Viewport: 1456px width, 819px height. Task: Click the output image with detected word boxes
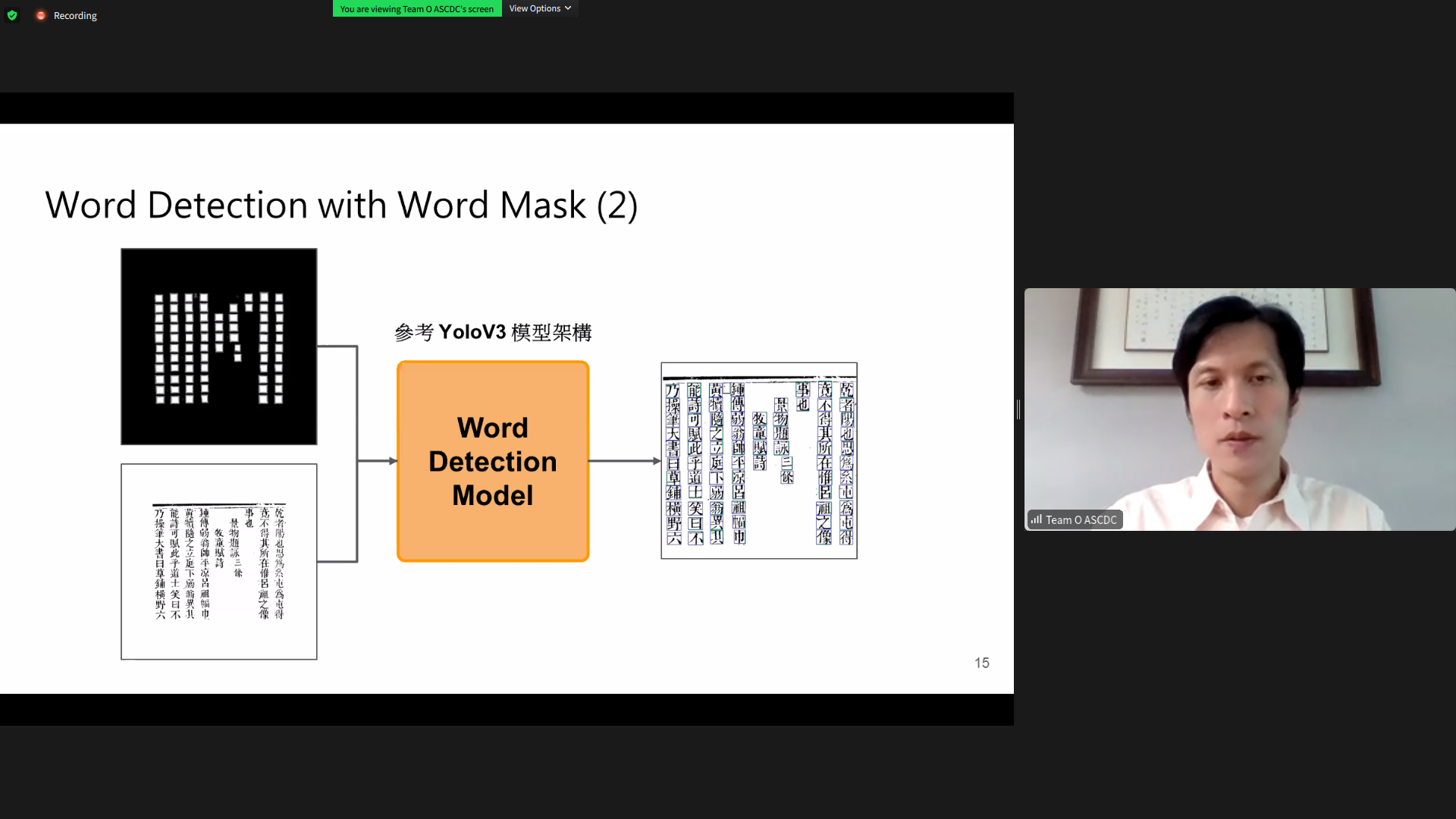point(759,460)
